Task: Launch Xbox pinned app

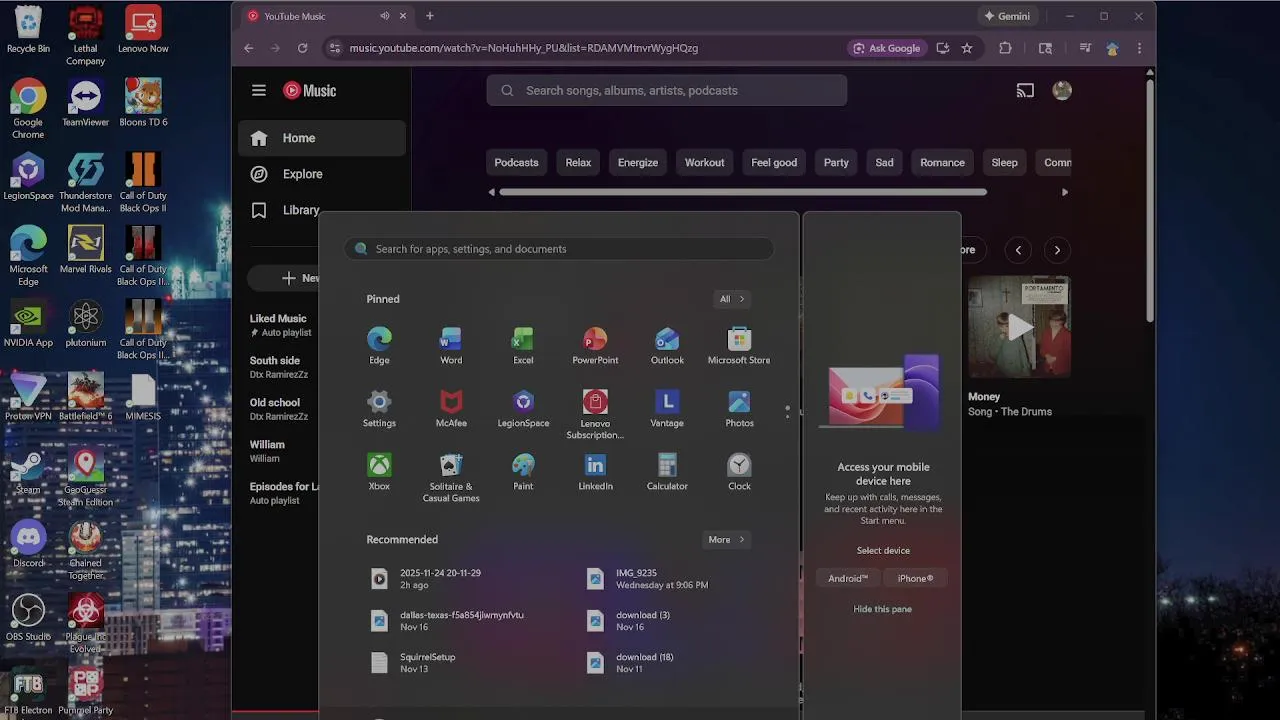Action: click(x=379, y=472)
